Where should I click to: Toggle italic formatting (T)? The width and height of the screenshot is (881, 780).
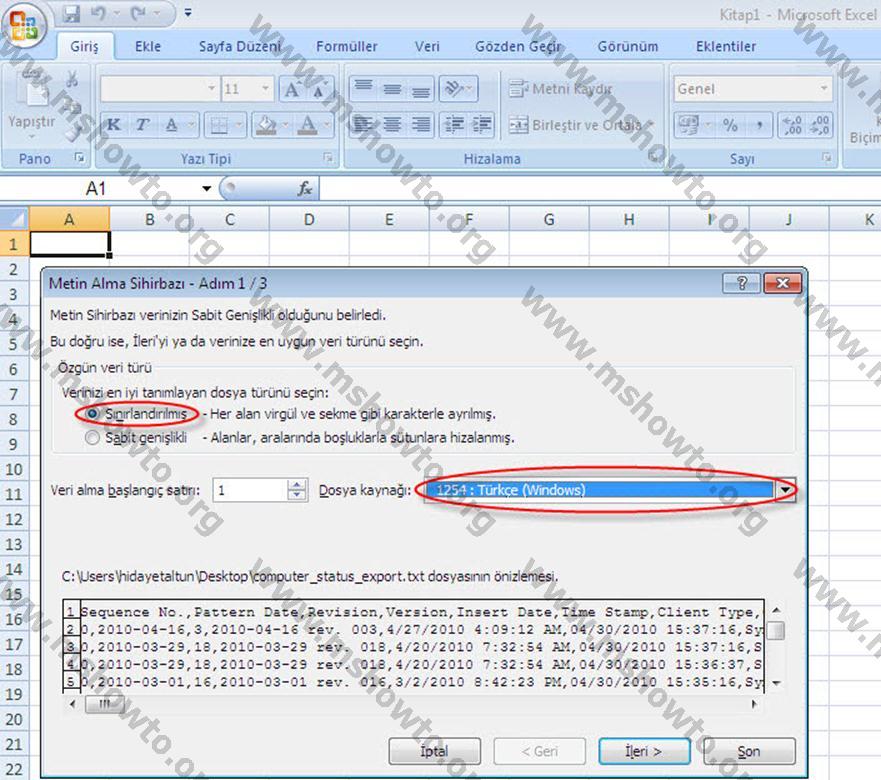click(x=142, y=125)
